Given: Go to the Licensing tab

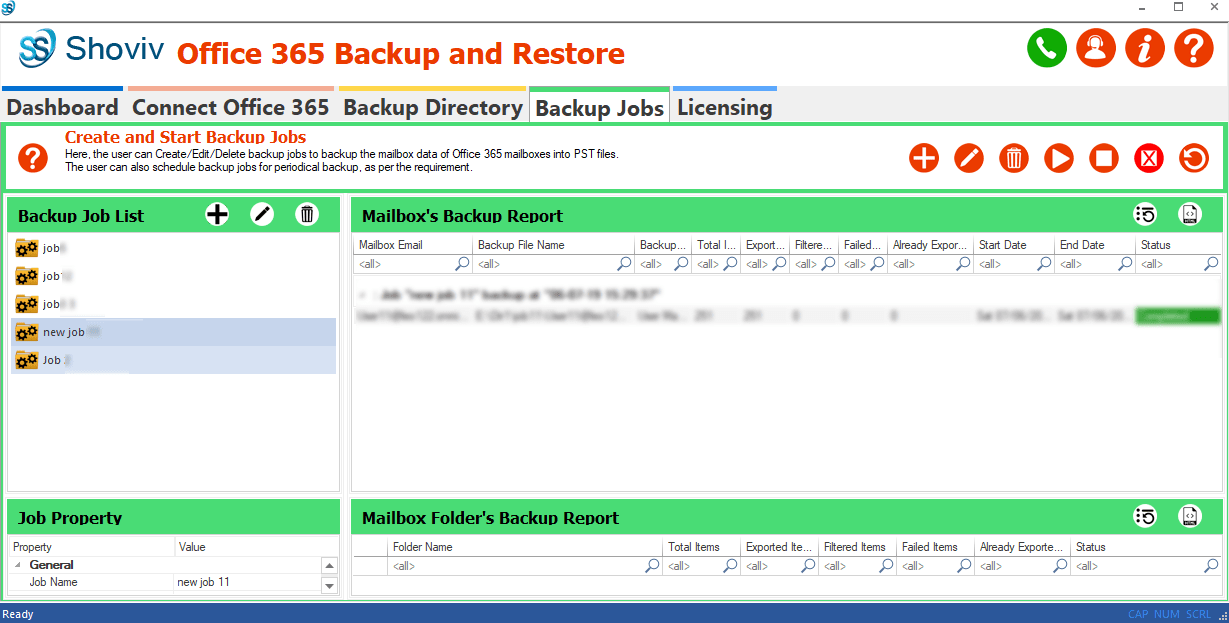Looking at the screenshot, I should [x=725, y=107].
